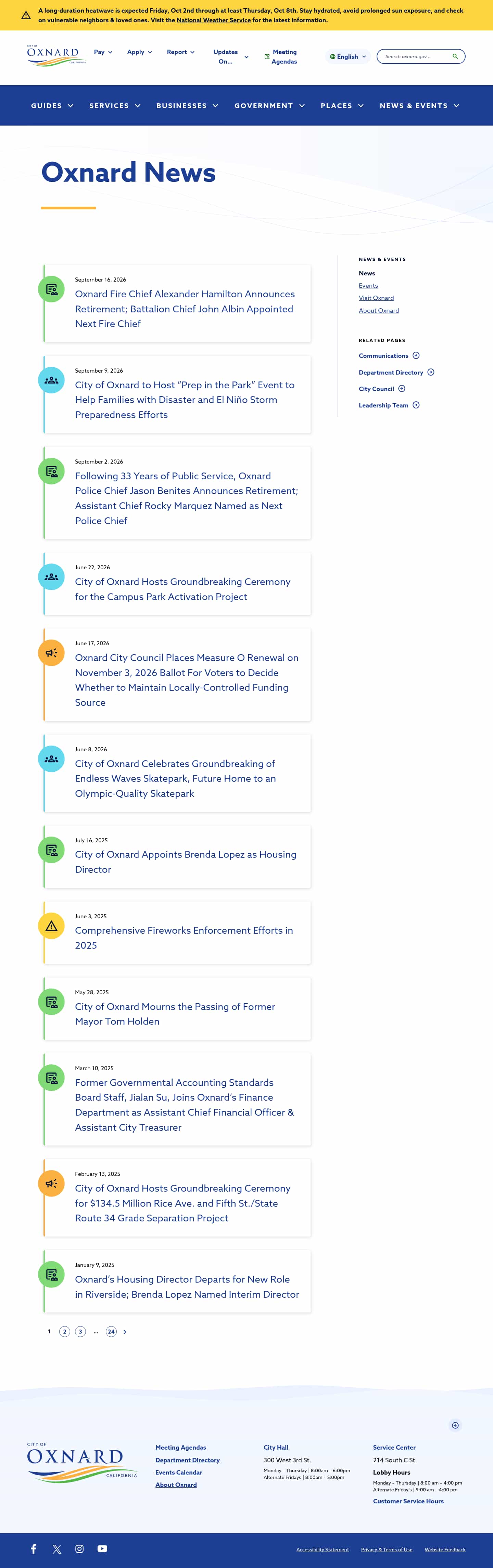The image size is (493, 1568).
Task: Open the X social media icon
Action: pos(57,1549)
